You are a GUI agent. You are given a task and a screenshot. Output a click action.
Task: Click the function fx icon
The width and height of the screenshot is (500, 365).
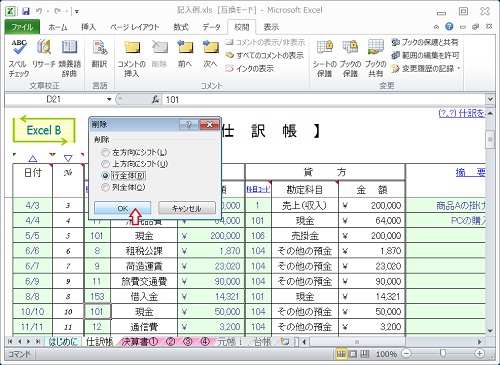(155, 99)
